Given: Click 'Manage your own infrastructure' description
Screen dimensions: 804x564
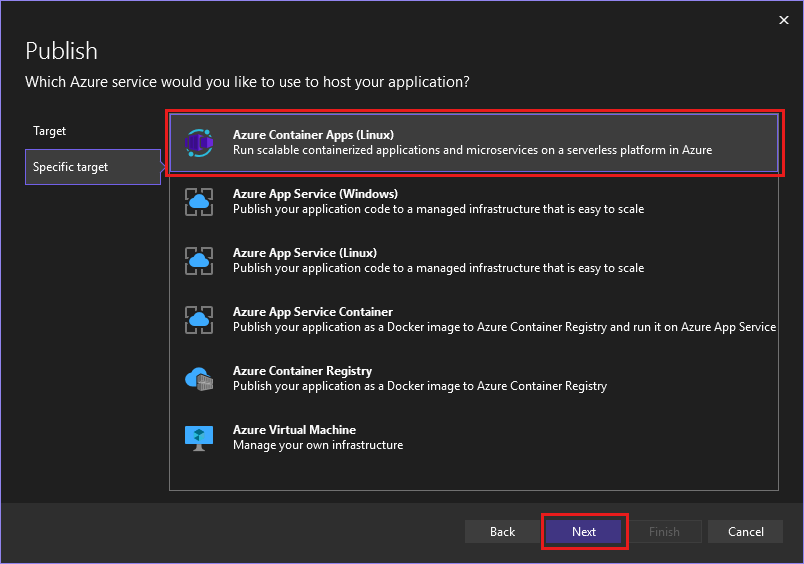Looking at the screenshot, I should [318, 445].
